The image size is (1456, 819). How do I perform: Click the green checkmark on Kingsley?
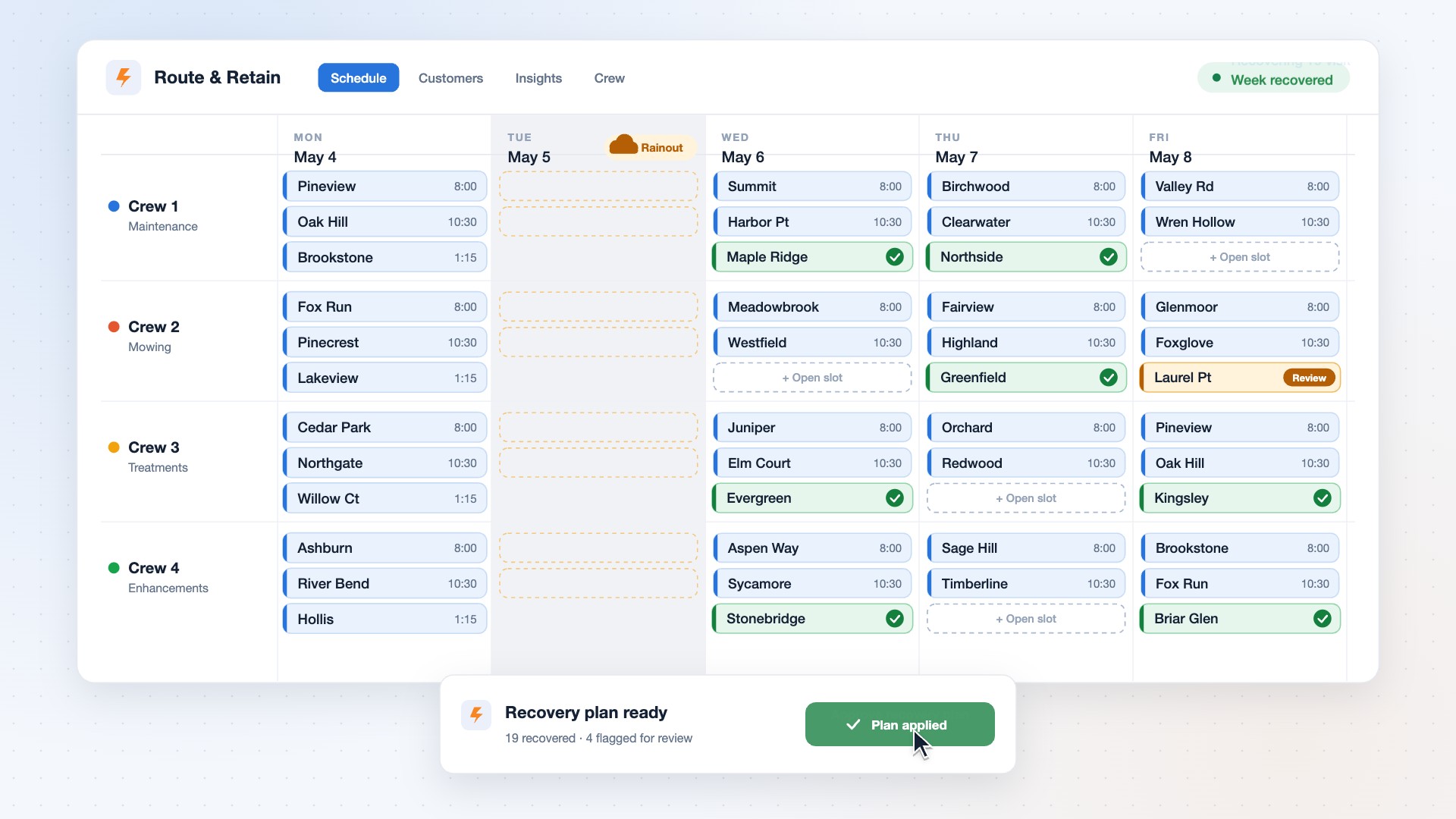1323,498
